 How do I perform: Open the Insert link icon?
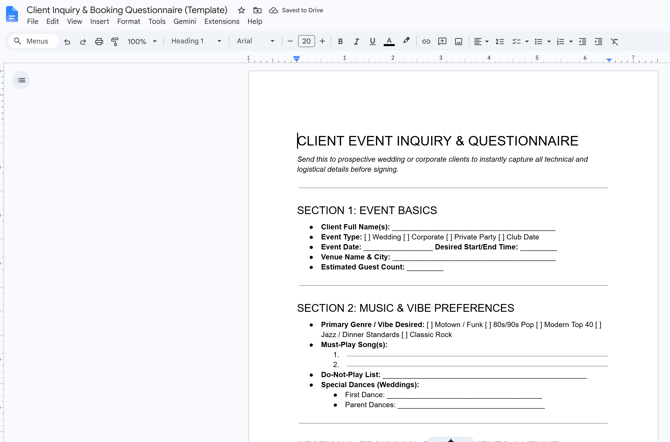point(426,41)
